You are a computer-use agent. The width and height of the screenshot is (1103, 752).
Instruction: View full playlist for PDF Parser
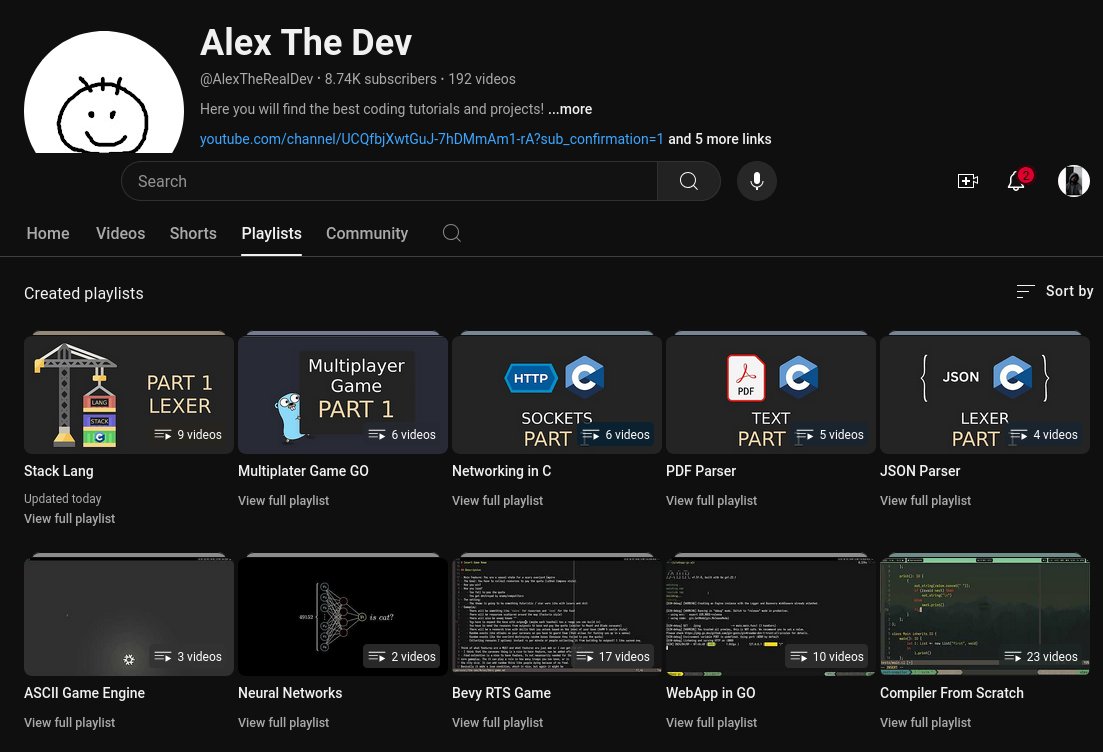(x=711, y=501)
